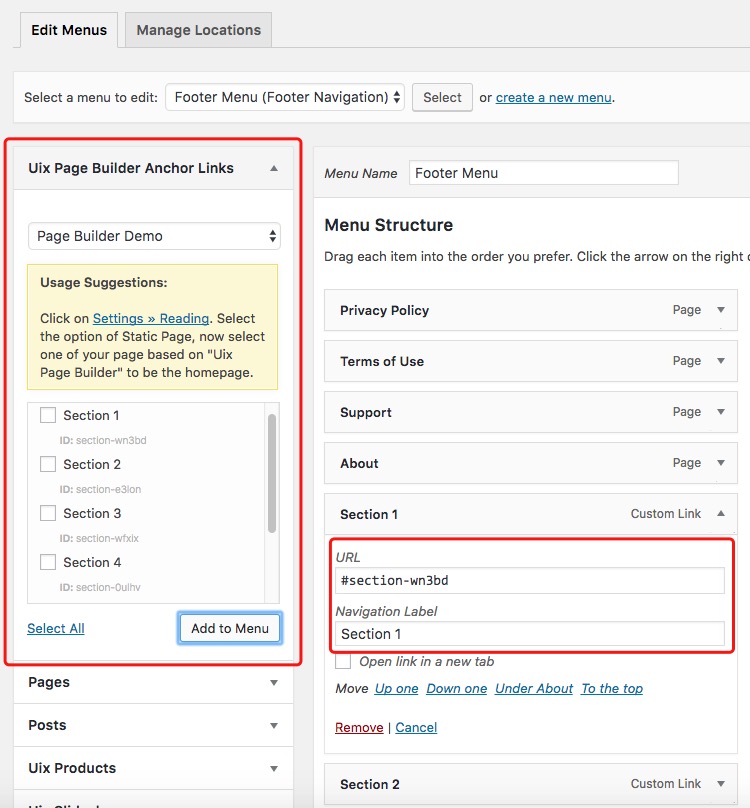The height and width of the screenshot is (808, 750).
Task: Expand the Privacy Policy menu item arrow
Action: 721,310
